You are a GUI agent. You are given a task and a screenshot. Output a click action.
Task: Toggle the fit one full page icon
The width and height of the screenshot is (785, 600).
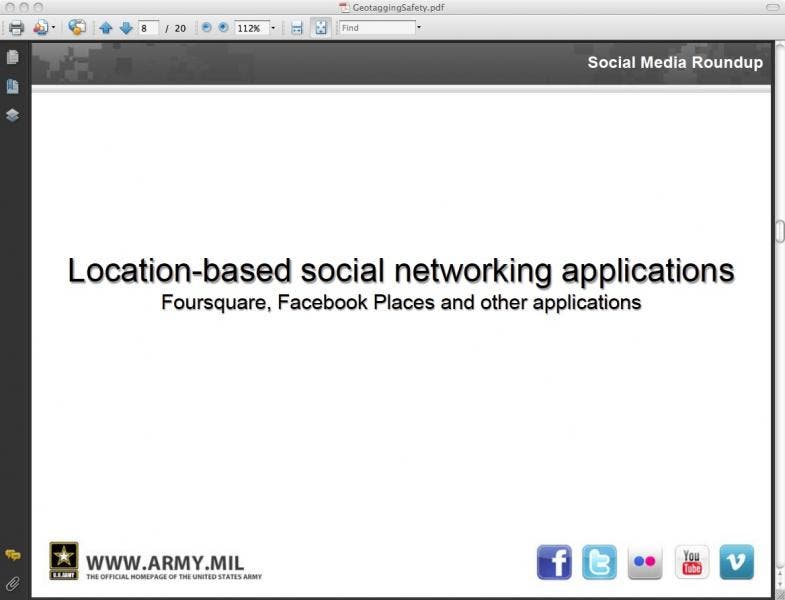click(x=320, y=28)
